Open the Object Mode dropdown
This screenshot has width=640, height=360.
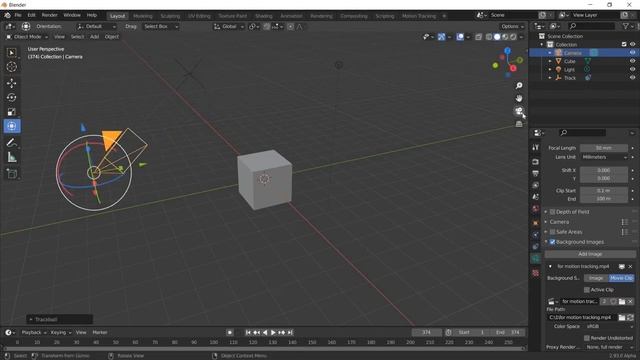coord(27,37)
